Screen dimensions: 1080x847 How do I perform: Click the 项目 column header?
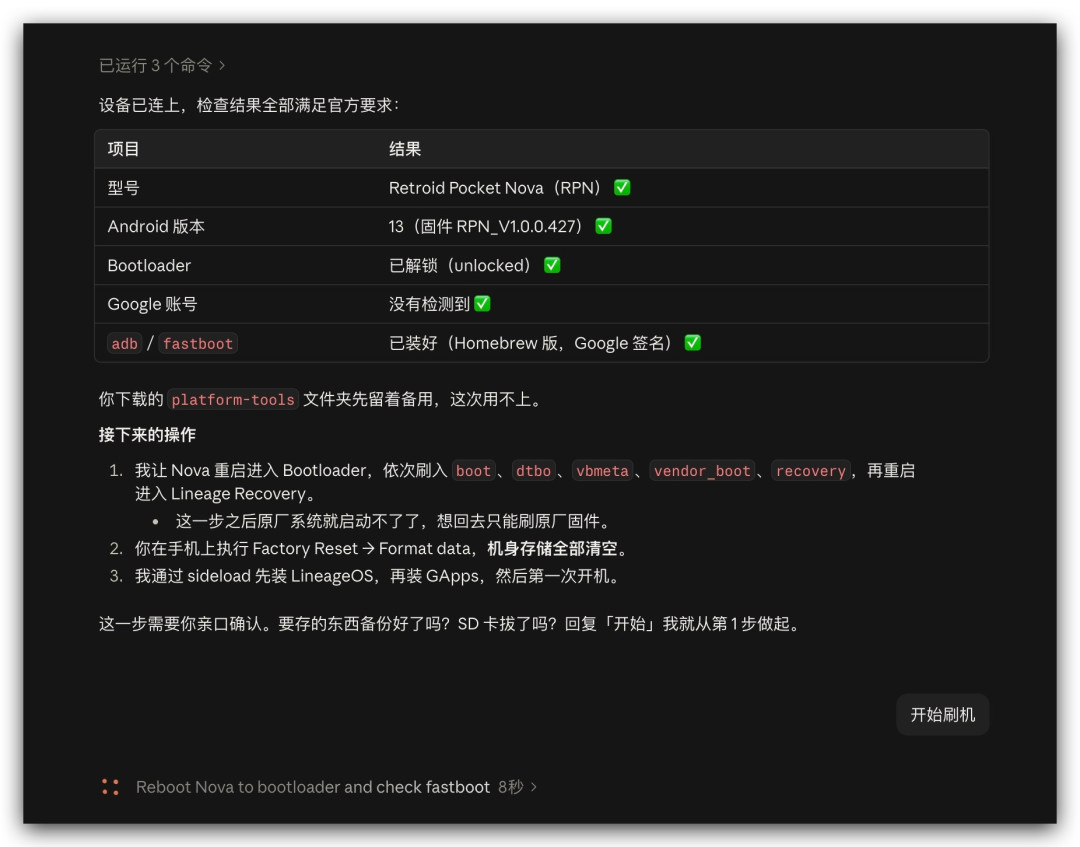point(123,149)
